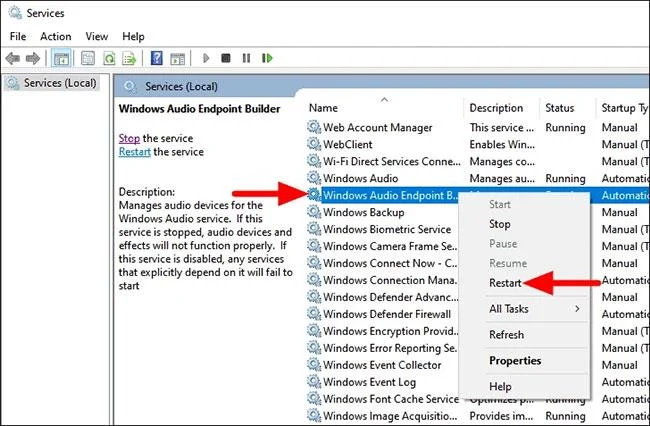Expand the All Tasks submenu arrow
Screen dimensions: 650x426
point(577,308)
